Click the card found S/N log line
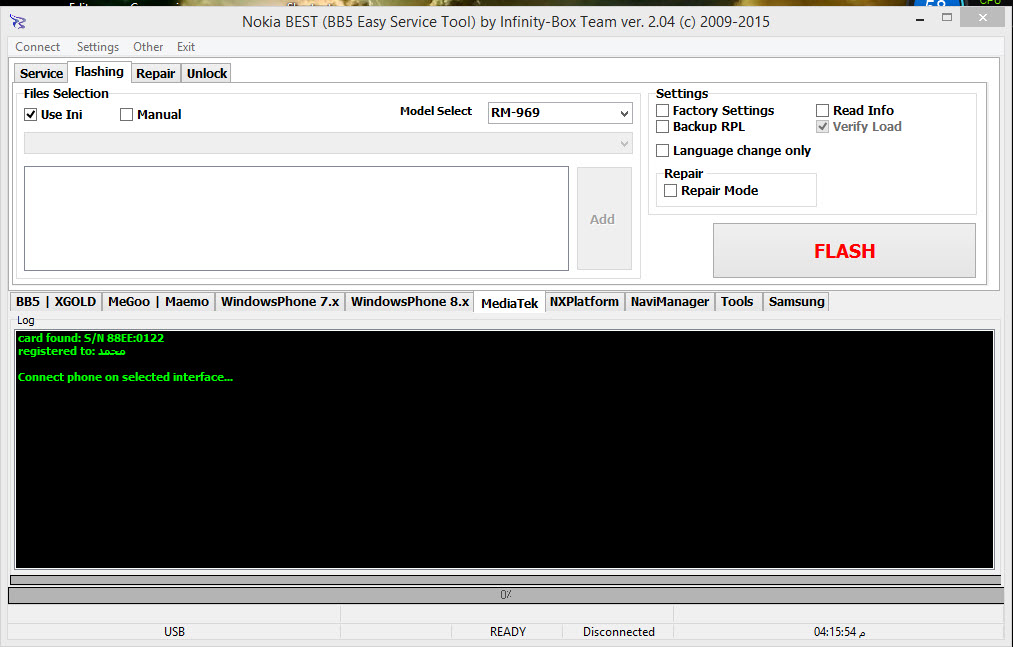Screen dimensions: 1013x647 (91, 338)
